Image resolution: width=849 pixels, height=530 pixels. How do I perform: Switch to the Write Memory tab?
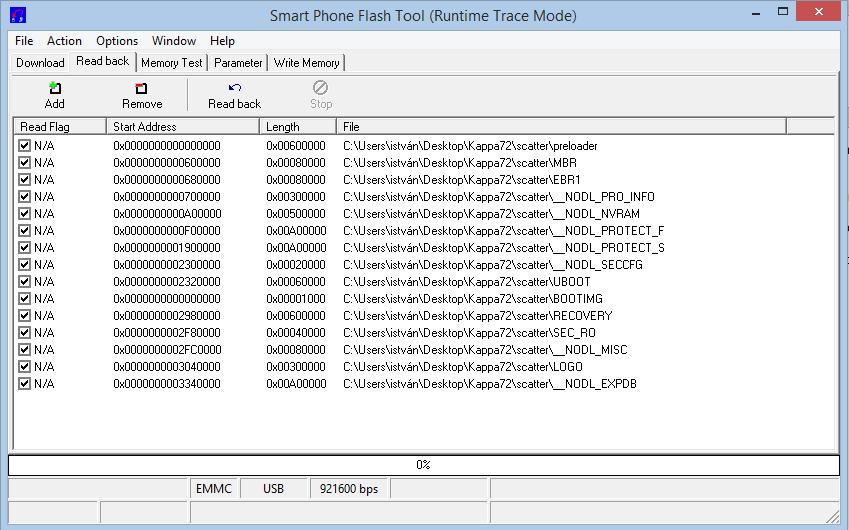coord(306,63)
